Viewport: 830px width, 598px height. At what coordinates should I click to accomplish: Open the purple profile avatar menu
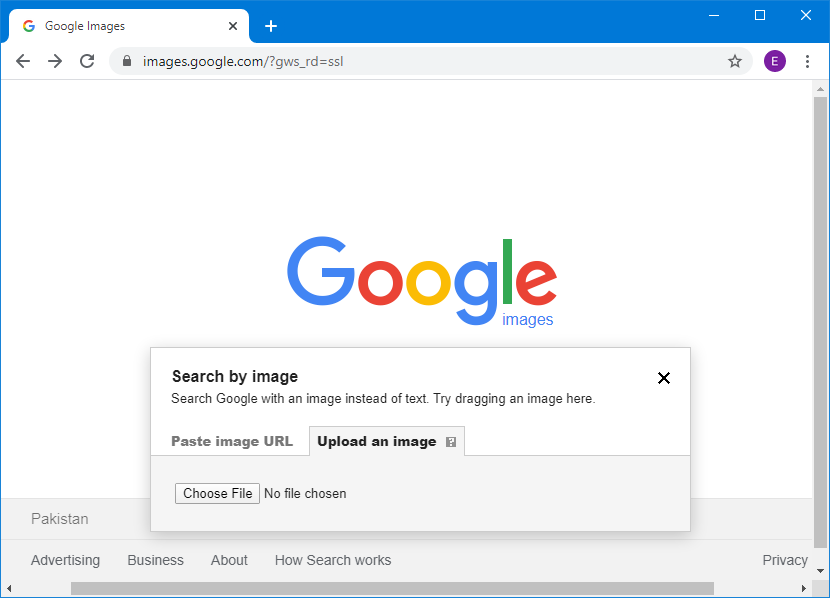pos(774,61)
